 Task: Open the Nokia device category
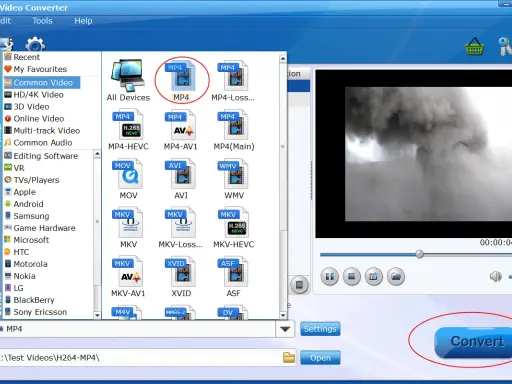tap(20, 276)
